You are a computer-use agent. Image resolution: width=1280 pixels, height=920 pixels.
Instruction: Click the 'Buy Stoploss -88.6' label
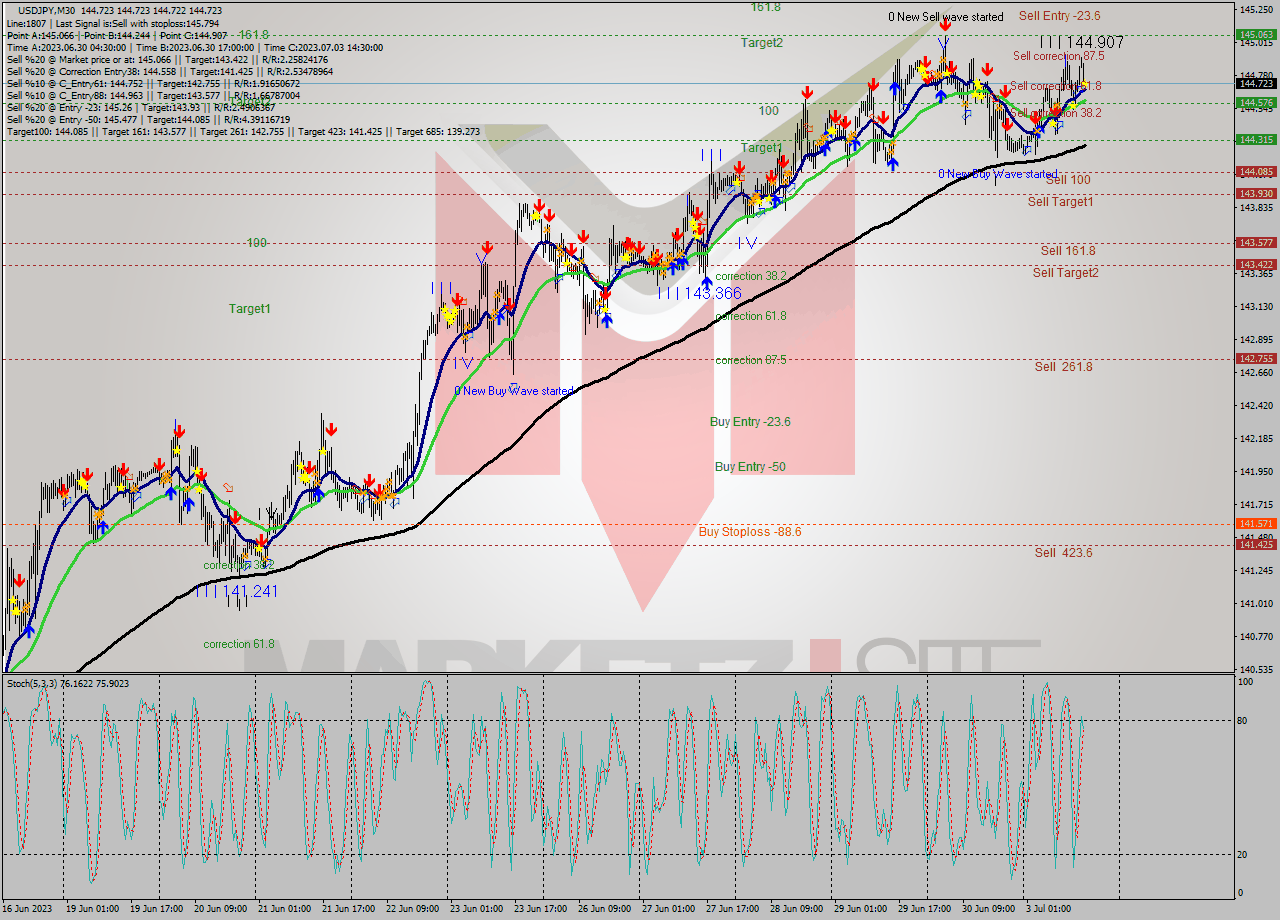[750, 532]
